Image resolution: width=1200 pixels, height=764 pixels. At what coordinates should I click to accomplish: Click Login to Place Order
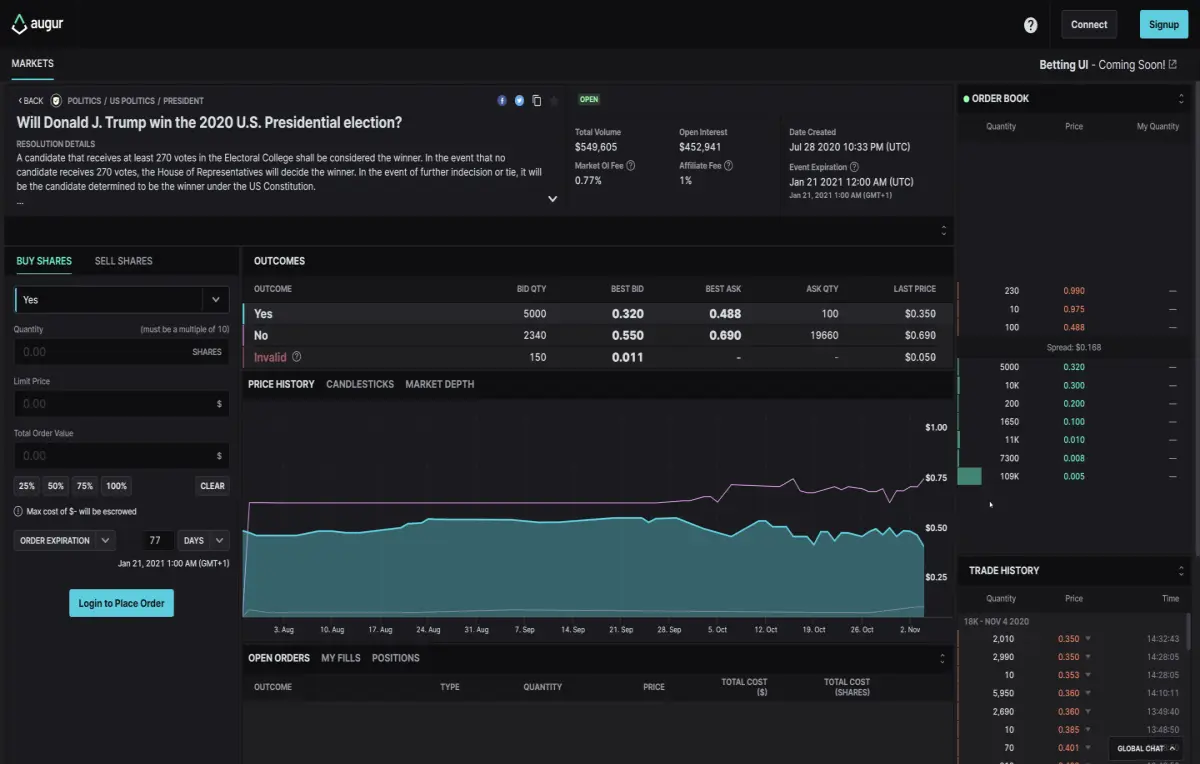tap(122, 604)
